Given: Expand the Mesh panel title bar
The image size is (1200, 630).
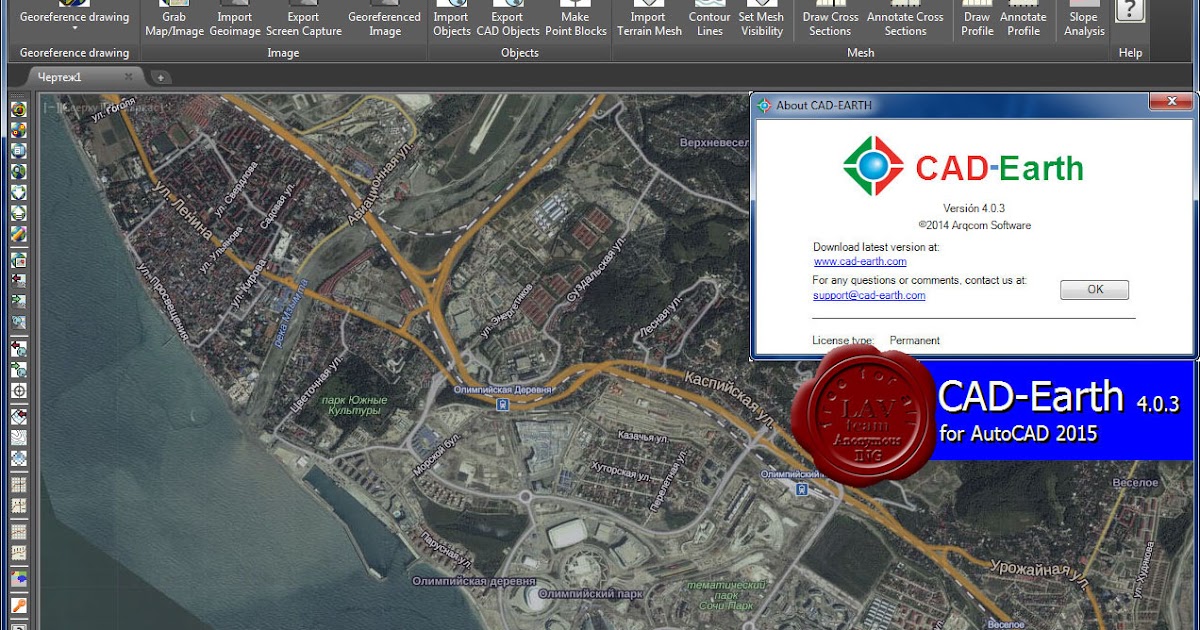Looking at the screenshot, I should point(860,53).
